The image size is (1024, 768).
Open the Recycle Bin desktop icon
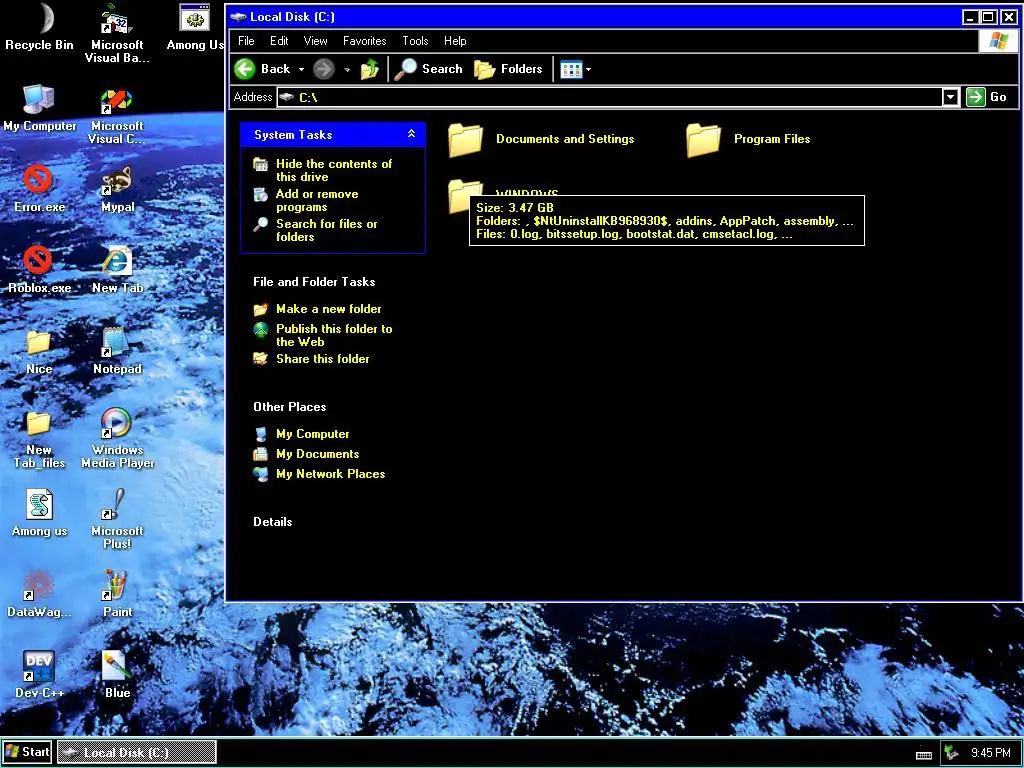pyautogui.click(x=39, y=26)
